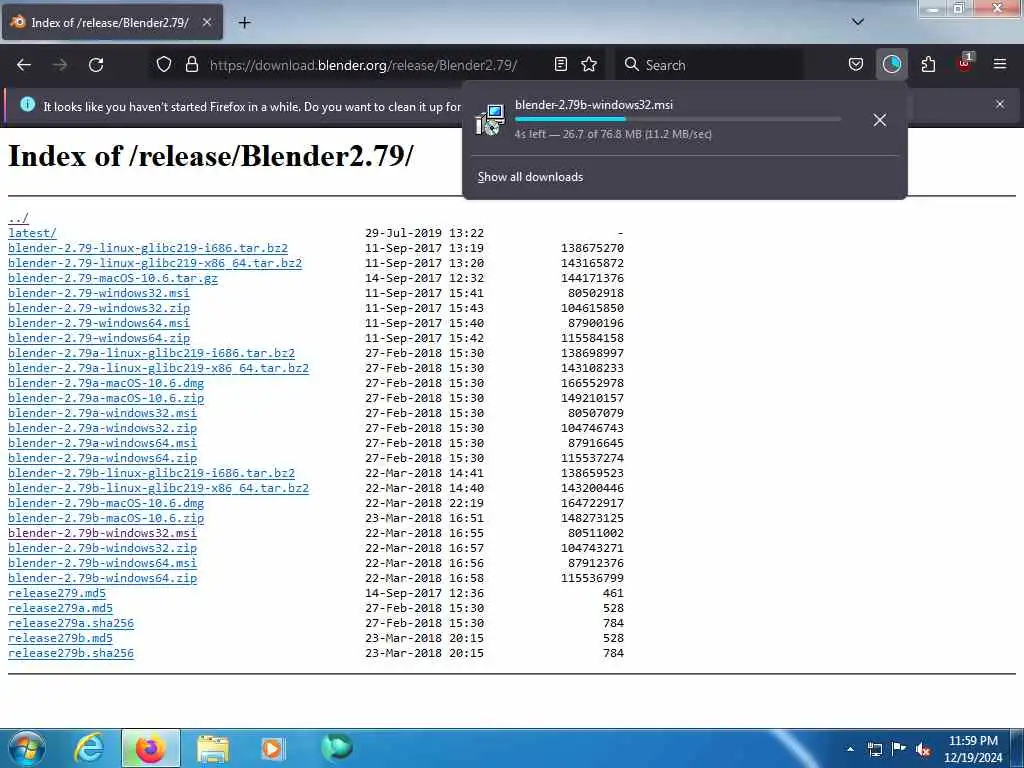Open Windows Media Player taskbar icon

coord(272,748)
